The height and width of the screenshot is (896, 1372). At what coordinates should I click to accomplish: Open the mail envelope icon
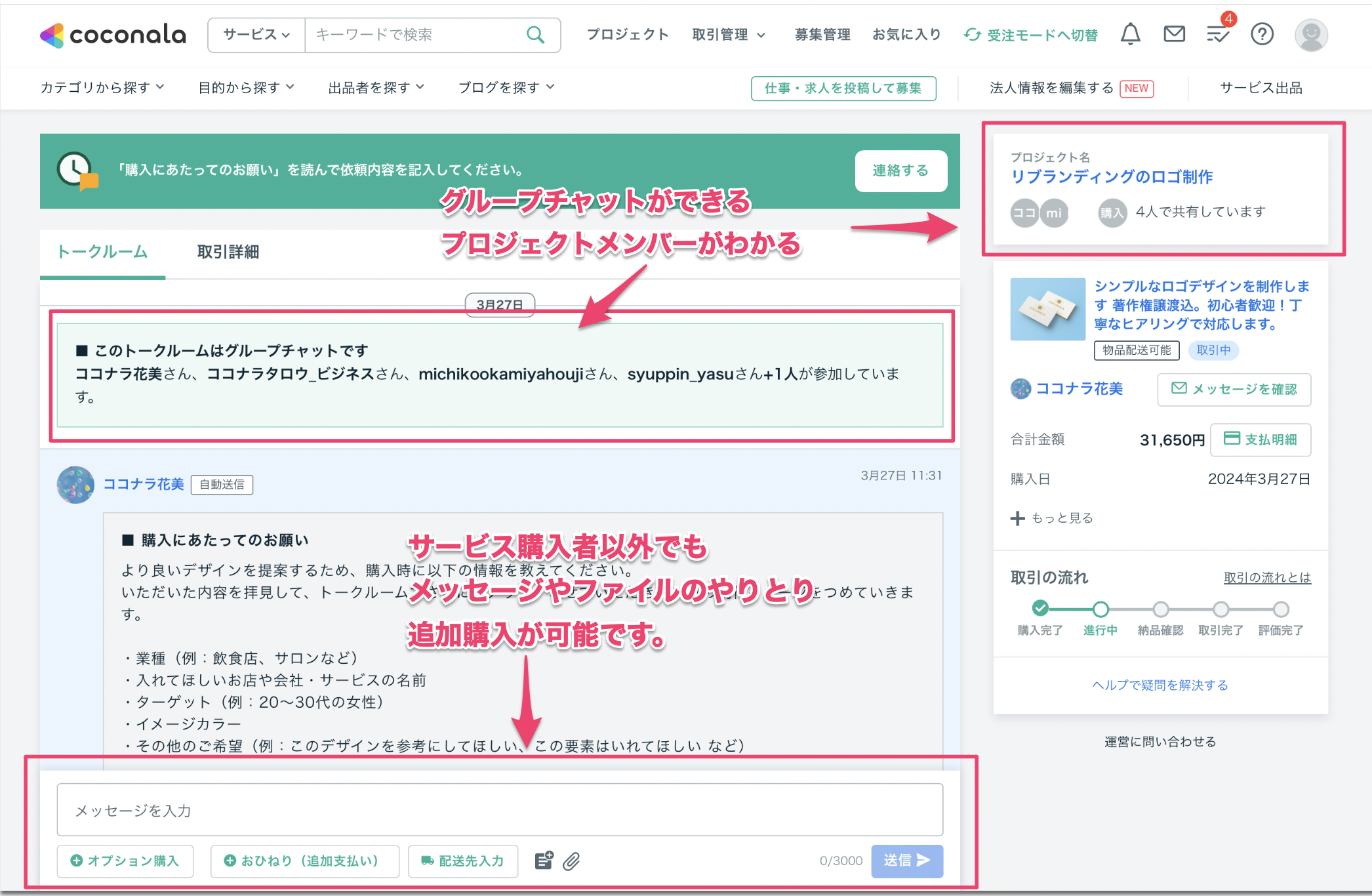[x=1174, y=34]
